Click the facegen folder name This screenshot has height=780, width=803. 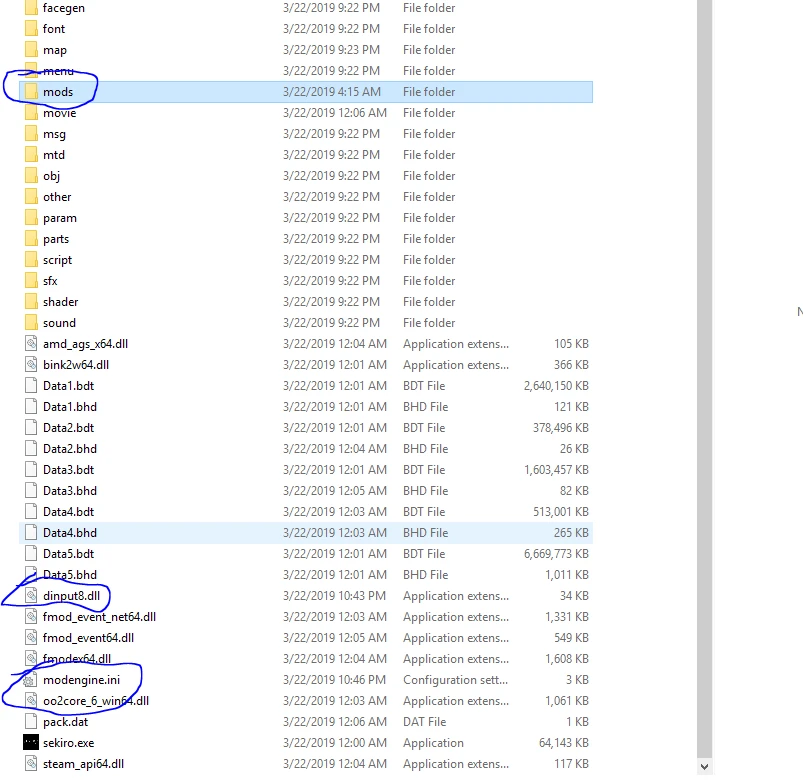(64, 8)
